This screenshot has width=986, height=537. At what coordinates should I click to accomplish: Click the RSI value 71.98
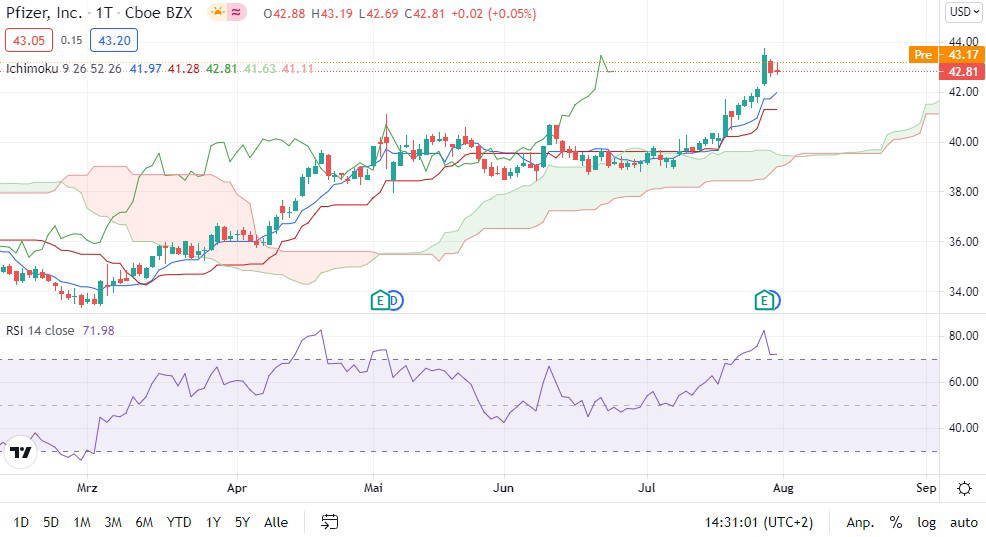pos(99,330)
